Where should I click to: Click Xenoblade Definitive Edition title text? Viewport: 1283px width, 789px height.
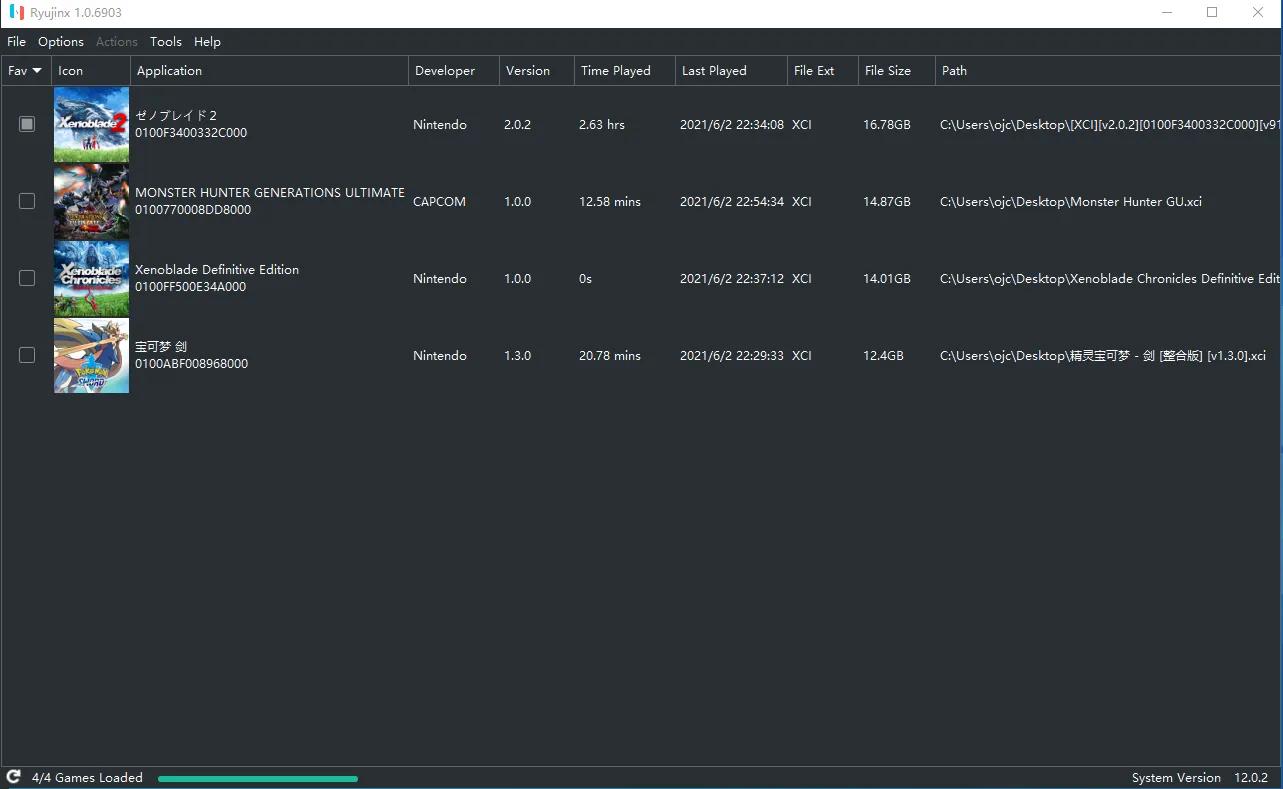tap(217, 270)
